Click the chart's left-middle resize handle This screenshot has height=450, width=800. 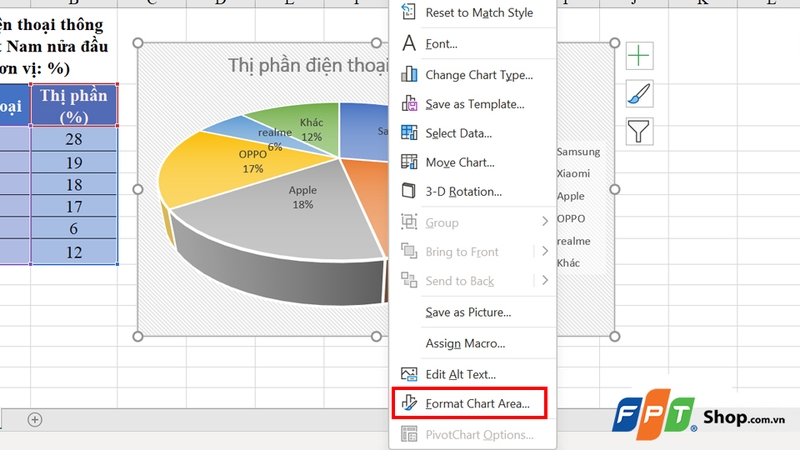click(138, 189)
